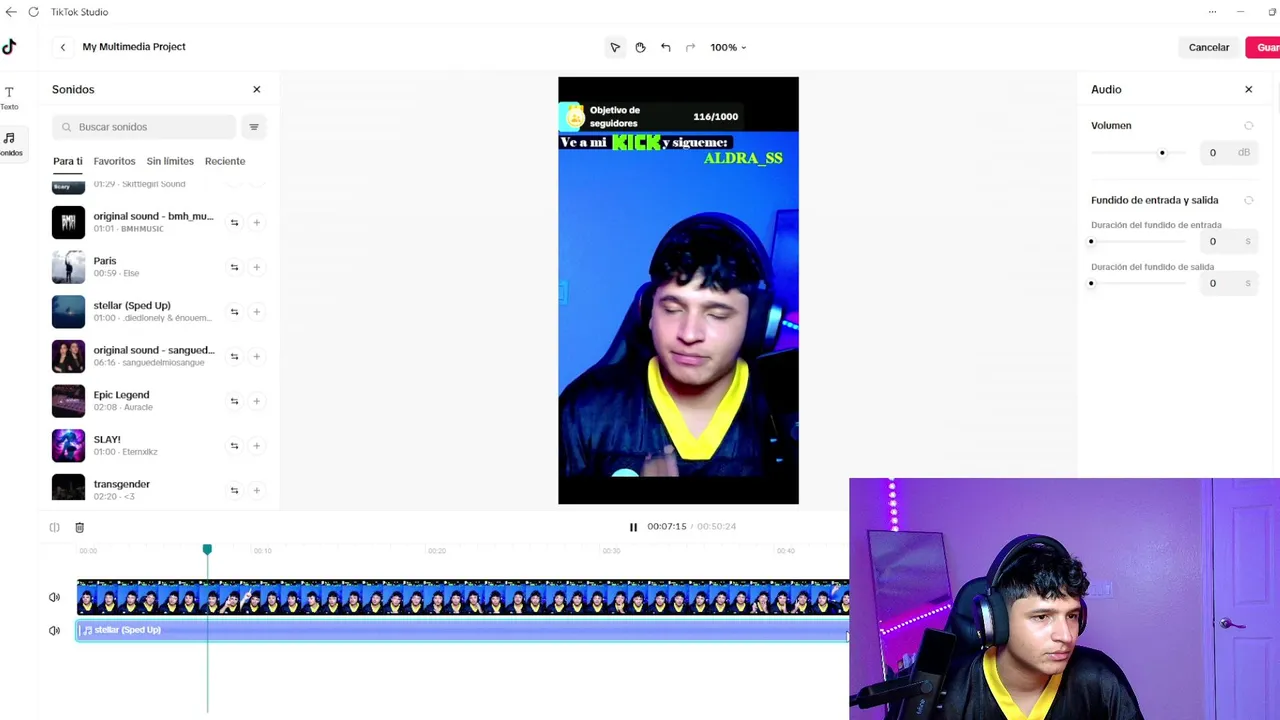This screenshot has width=1280, height=720.
Task: Delete the selected clip with trash icon
Action: click(79, 527)
